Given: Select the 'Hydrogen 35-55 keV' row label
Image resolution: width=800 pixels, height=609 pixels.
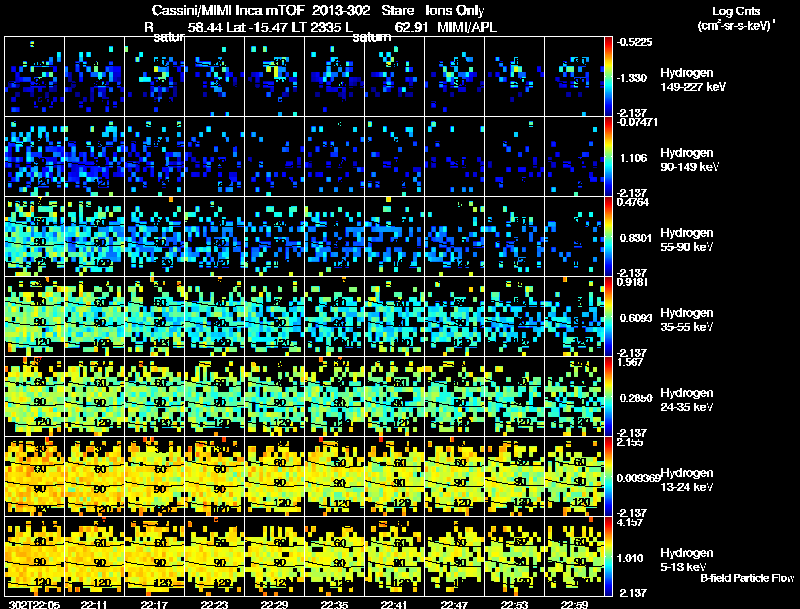Looking at the screenshot, I should [687, 320].
